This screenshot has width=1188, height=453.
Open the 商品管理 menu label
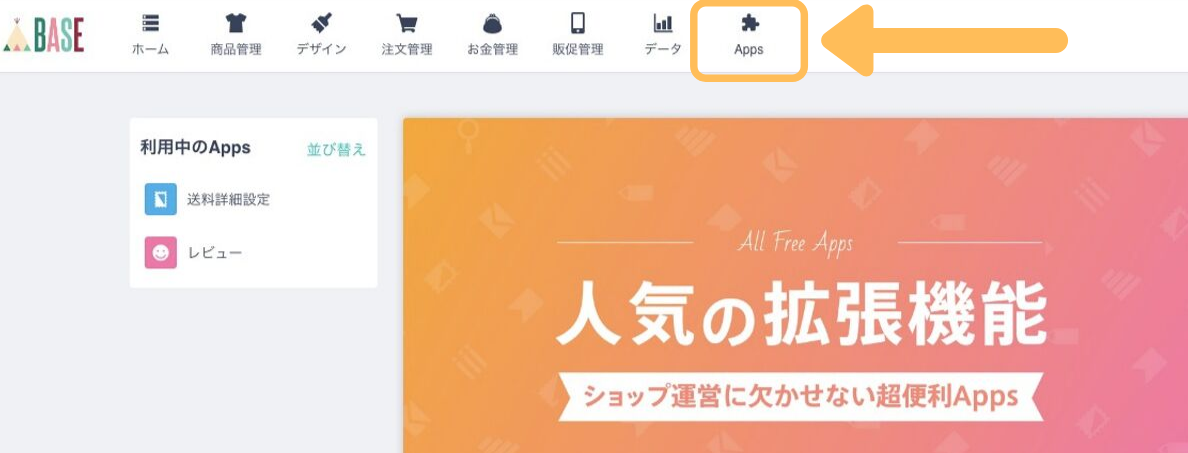236,50
